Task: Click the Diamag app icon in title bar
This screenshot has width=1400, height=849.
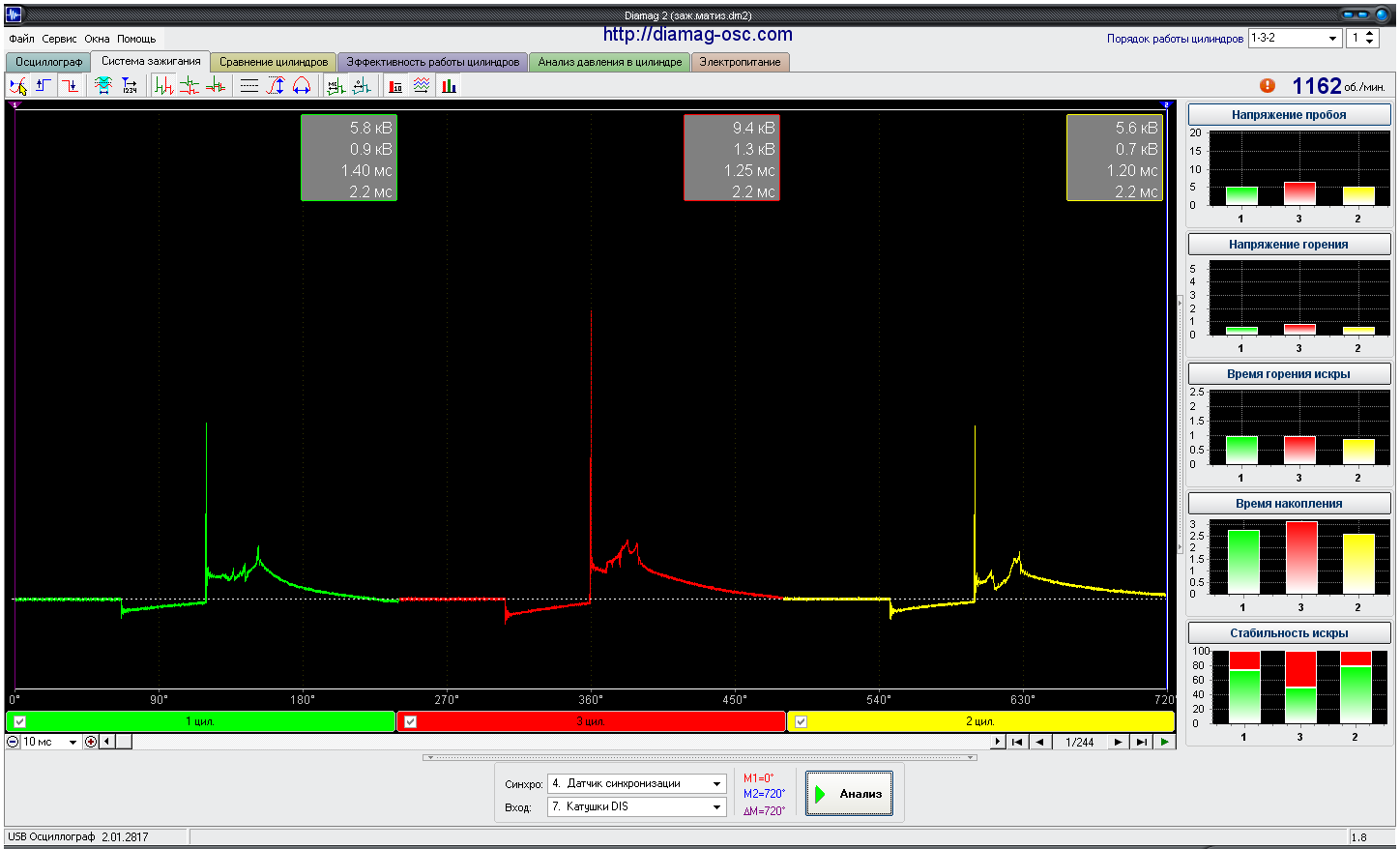Action: pyautogui.click(x=13, y=15)
